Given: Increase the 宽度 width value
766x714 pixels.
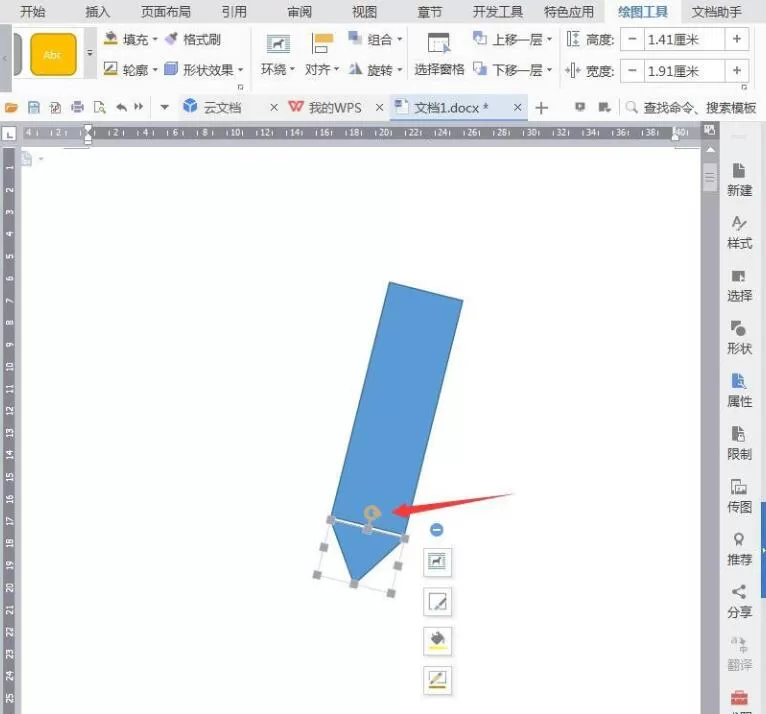Looking at the screenshot, I should point(737,71).
